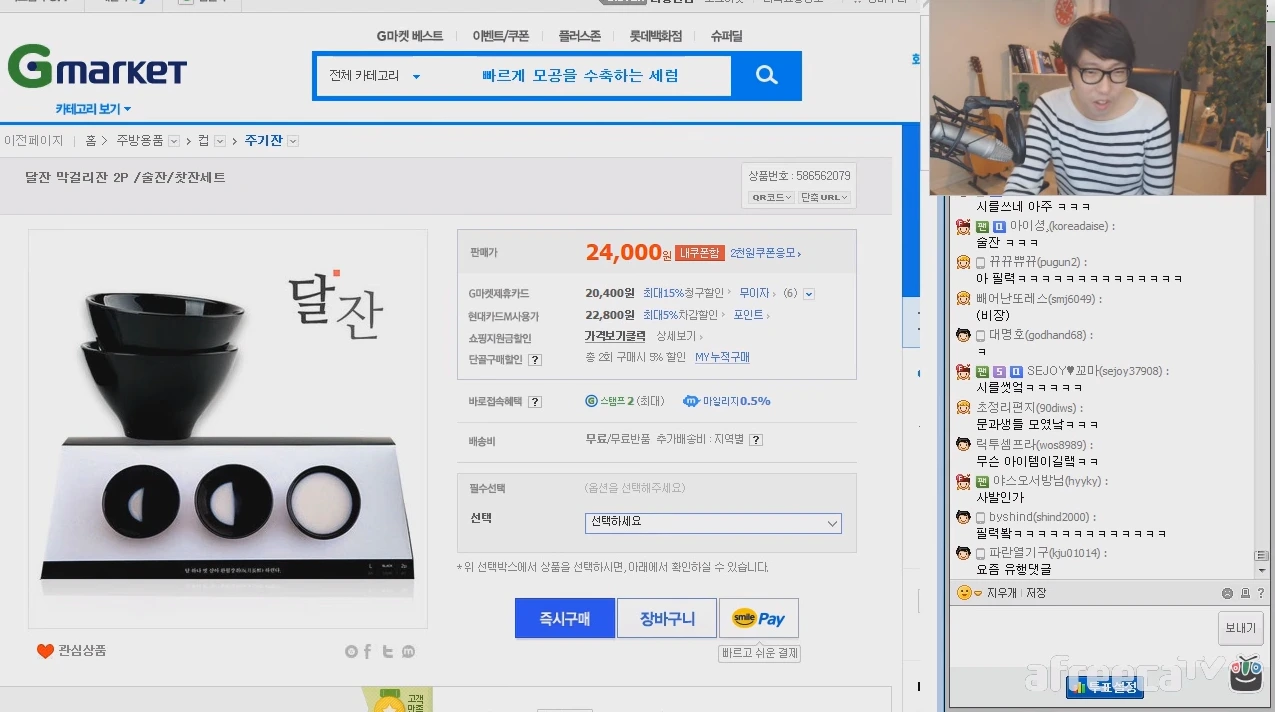Image resolution: width=1275 pixels, height=712 pixels.
Task: Click the 상세보기 link
Action: point(680,337)
